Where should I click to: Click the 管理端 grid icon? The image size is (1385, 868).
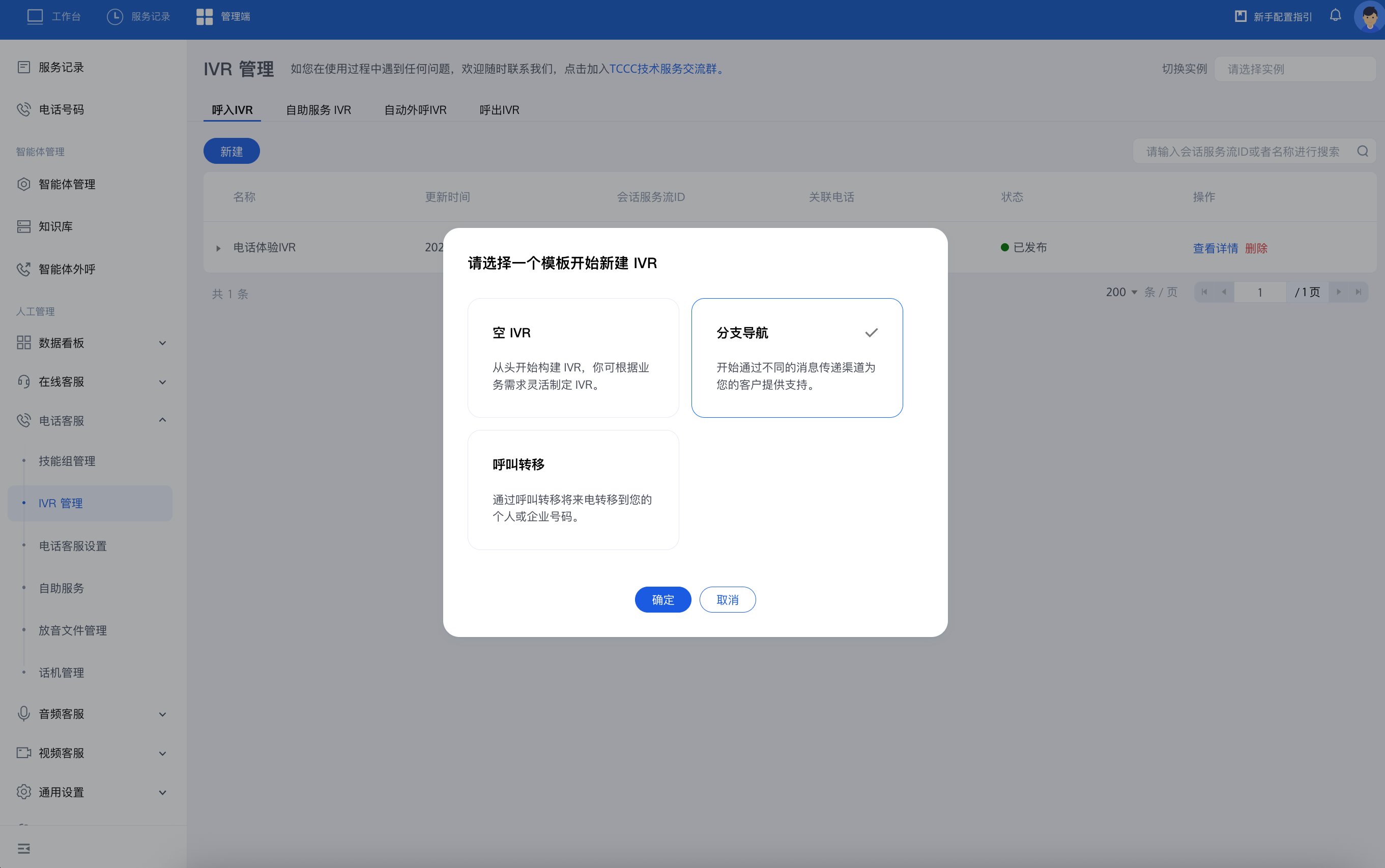205,16
